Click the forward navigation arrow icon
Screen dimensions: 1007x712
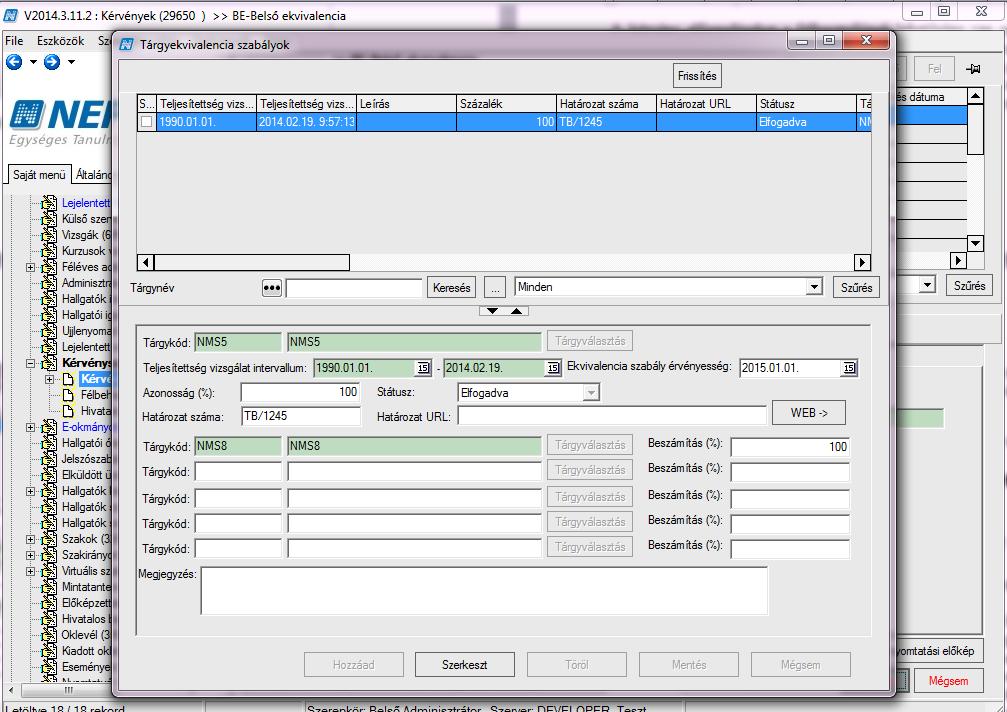click(52, 62)
